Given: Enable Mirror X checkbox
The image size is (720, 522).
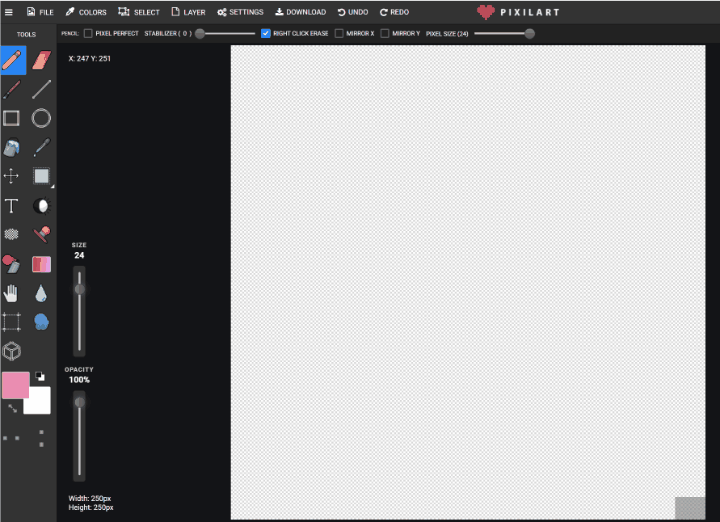Looking at the screenshot, I should tap(339, 34).
